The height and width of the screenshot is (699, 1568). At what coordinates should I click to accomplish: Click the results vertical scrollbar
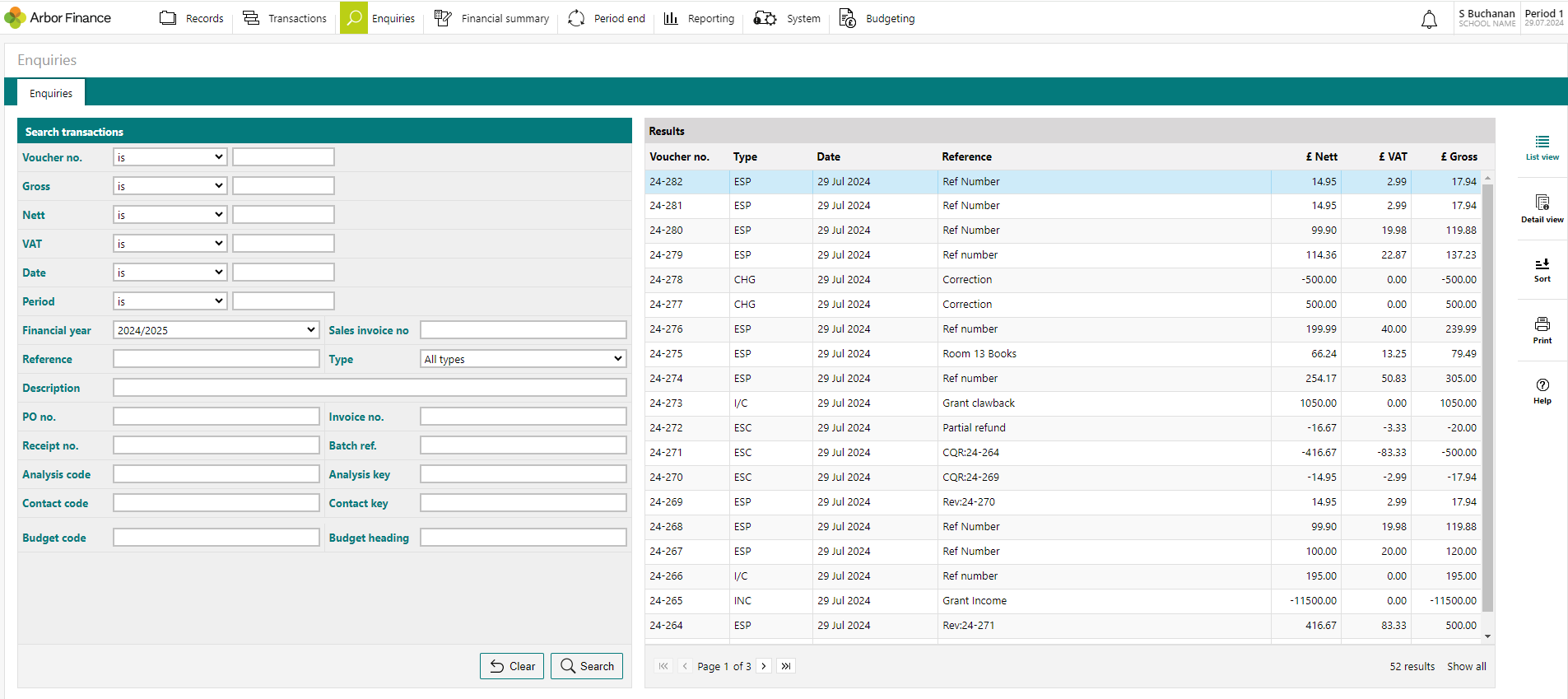tap(1487, 398)
